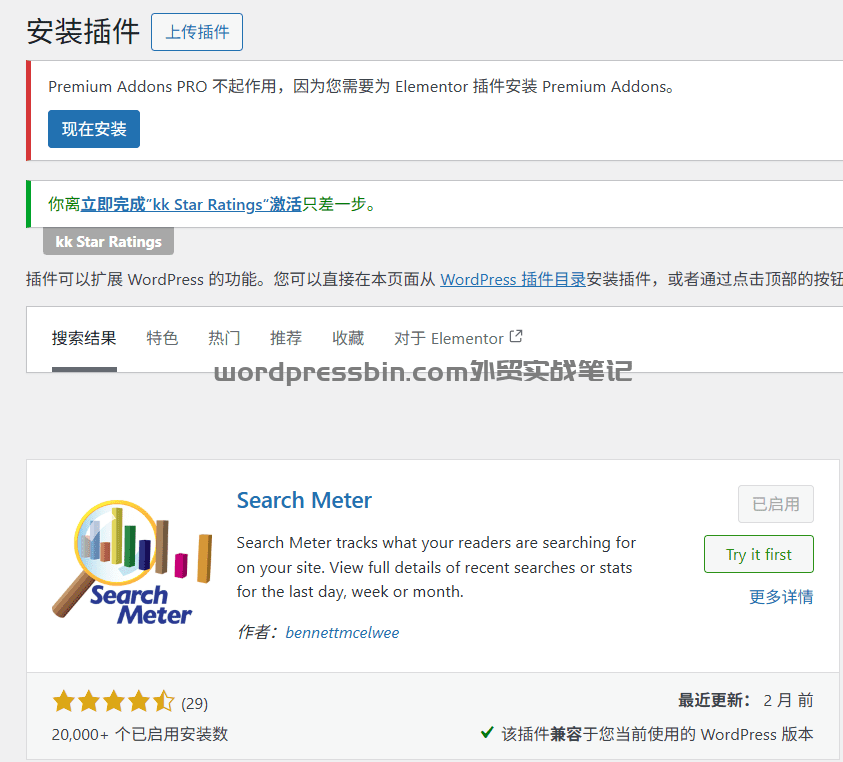843x762 pixels.
Task: Switch to the 推荐 tab
Action: click(286, 337)
